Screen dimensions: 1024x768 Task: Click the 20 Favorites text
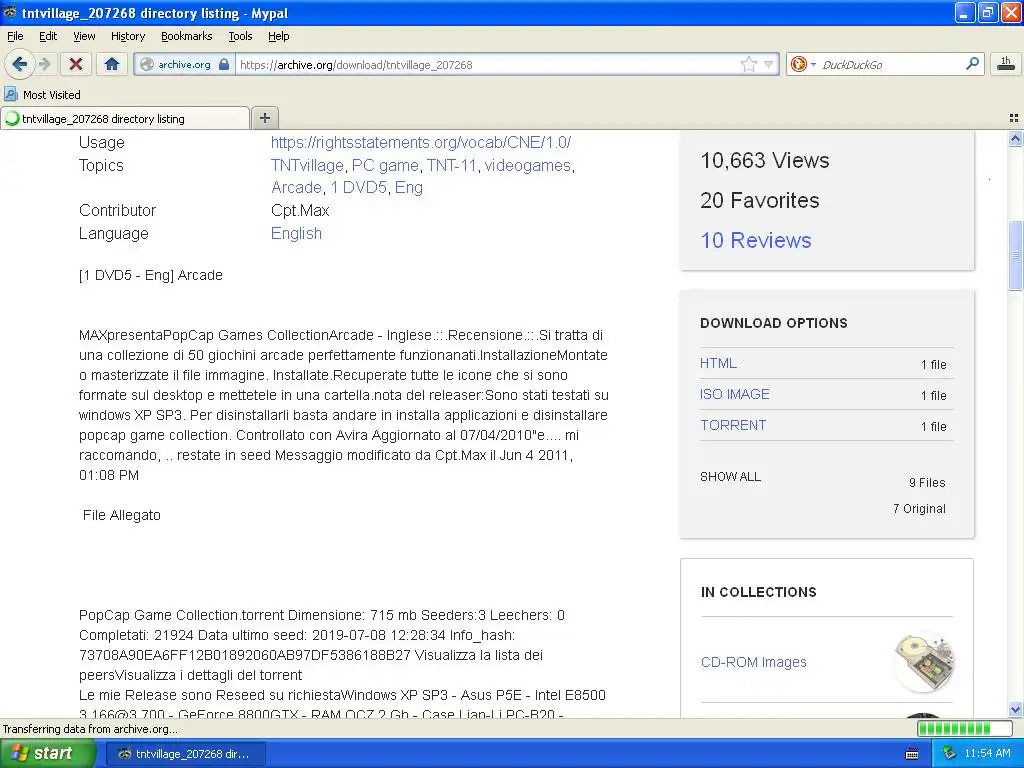pyautogui.click(x=760, y=200)
